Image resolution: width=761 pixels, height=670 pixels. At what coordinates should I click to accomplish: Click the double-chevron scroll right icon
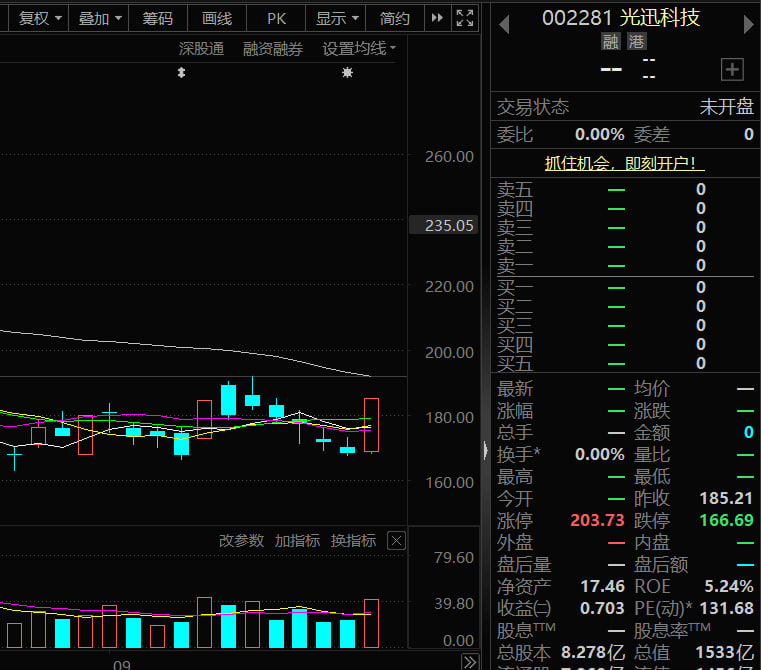click(x=470, y=662)
